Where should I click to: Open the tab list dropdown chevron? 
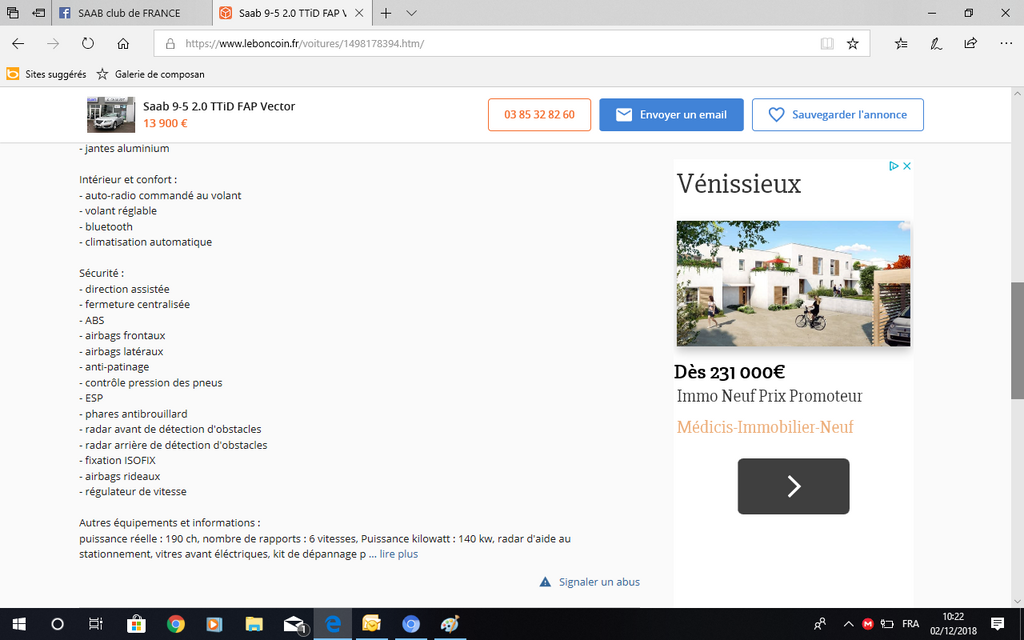pyautogui.click(x=411, y=13)
